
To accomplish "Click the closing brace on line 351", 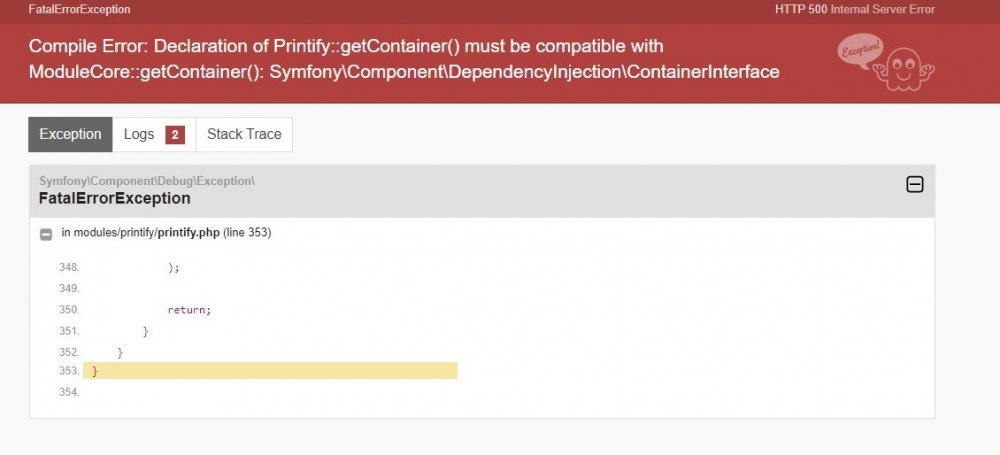I will pos(145,331).
